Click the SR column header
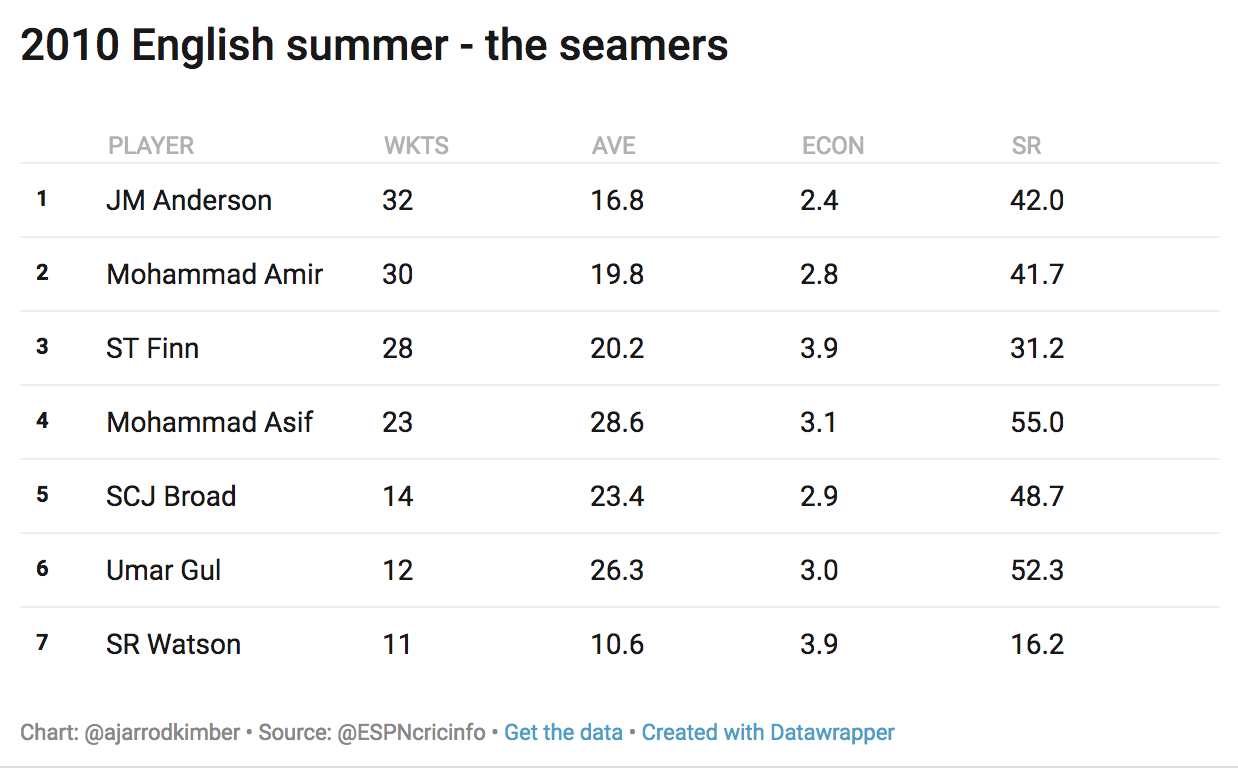This screenshot has height=768, width=1238. 1026,146
